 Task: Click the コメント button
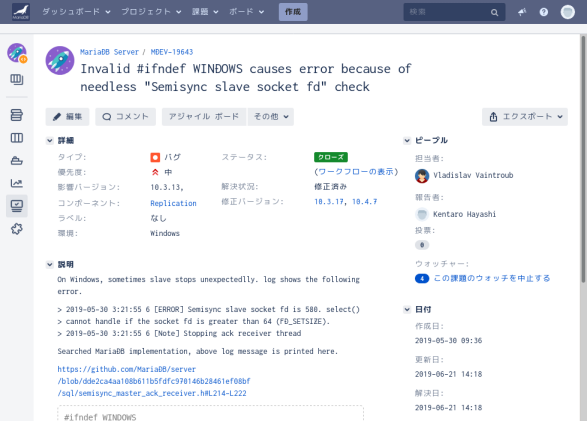[x=125, y=117]
